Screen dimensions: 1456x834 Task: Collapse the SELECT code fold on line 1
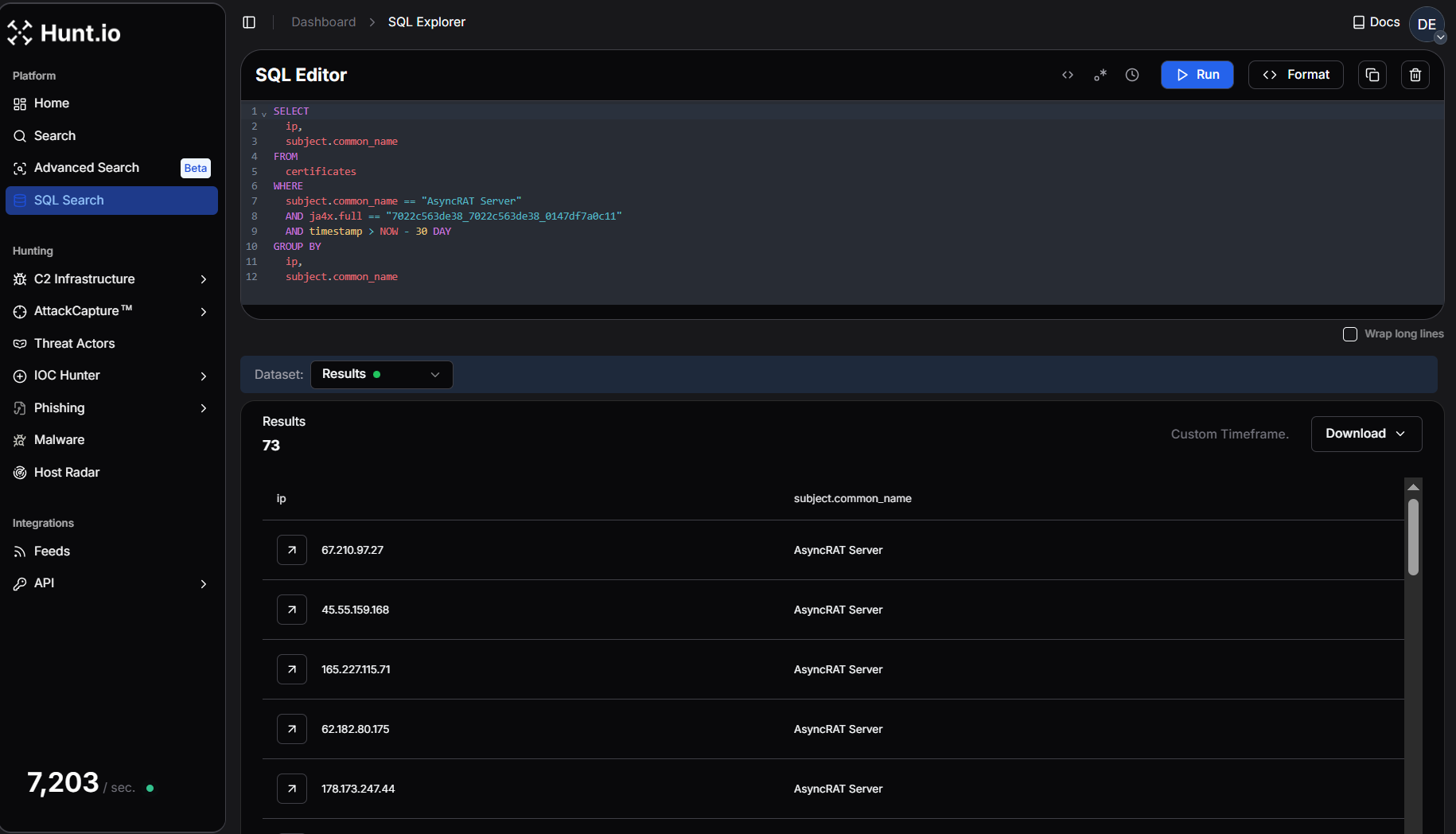tap(264, 113)
